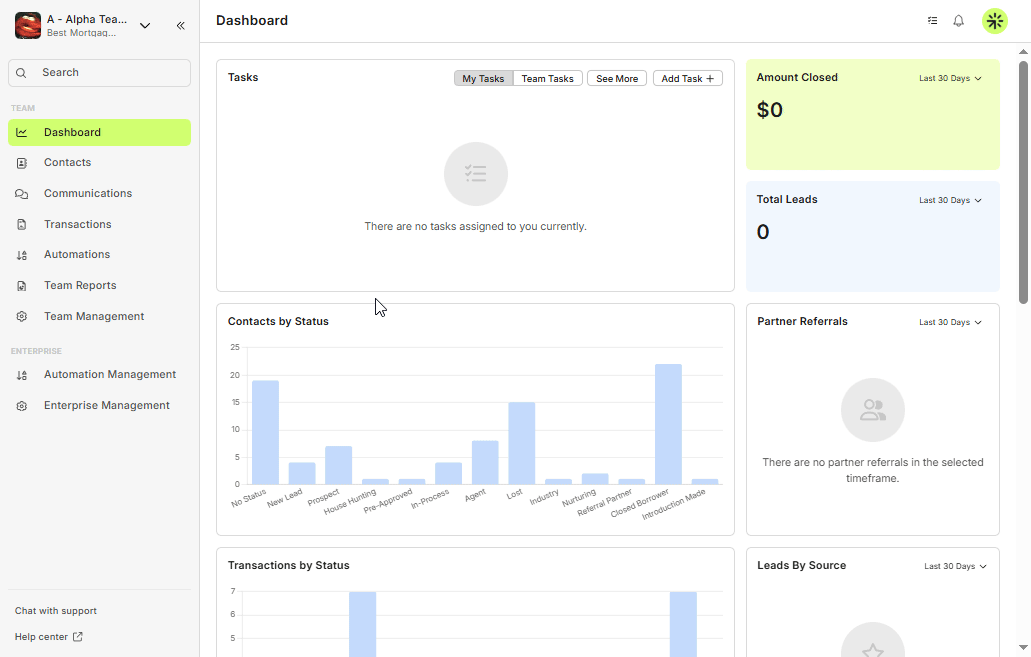Toggle to My Tasks view
This screenshot has height=657, width=1031.
pyautogui.click(x=483, y=79)
